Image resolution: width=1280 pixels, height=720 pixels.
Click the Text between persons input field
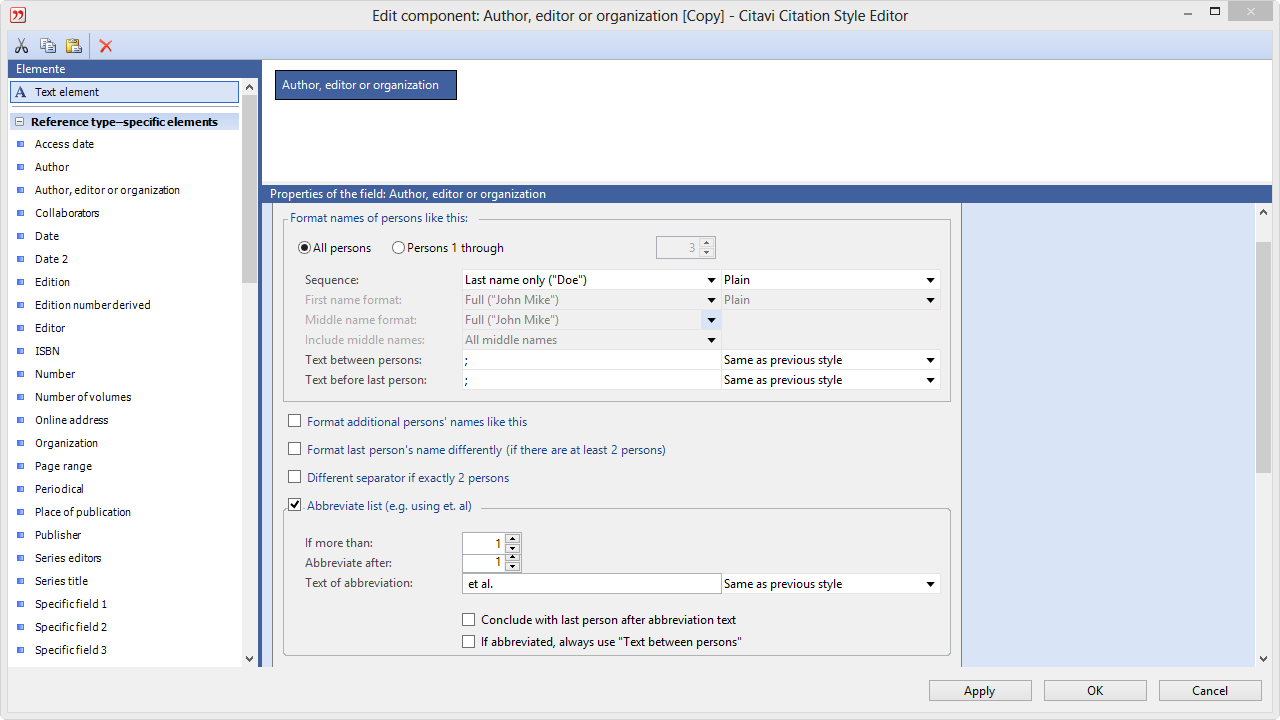click(591, 360)
